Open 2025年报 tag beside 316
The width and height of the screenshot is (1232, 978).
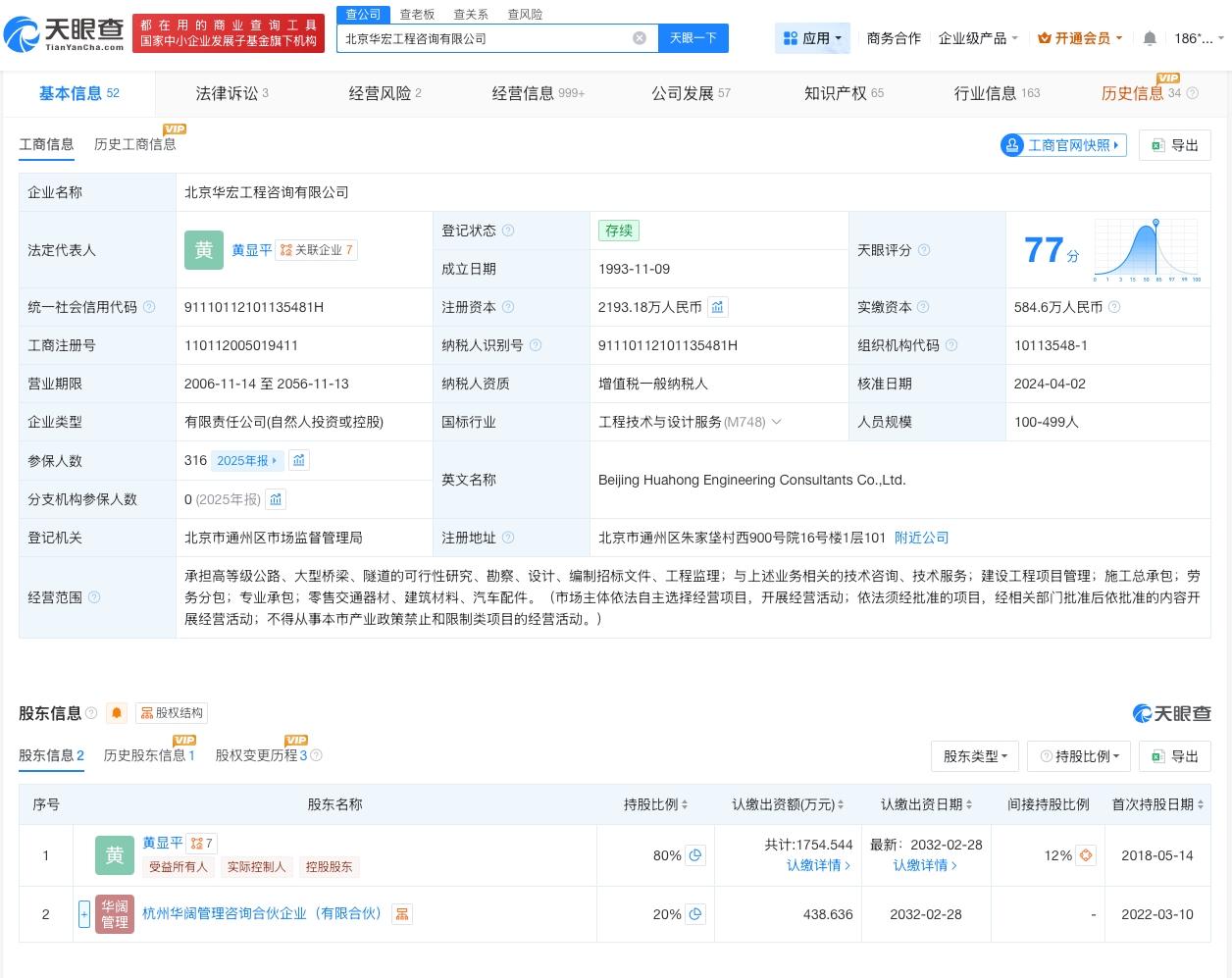click(x=247, y=460)
